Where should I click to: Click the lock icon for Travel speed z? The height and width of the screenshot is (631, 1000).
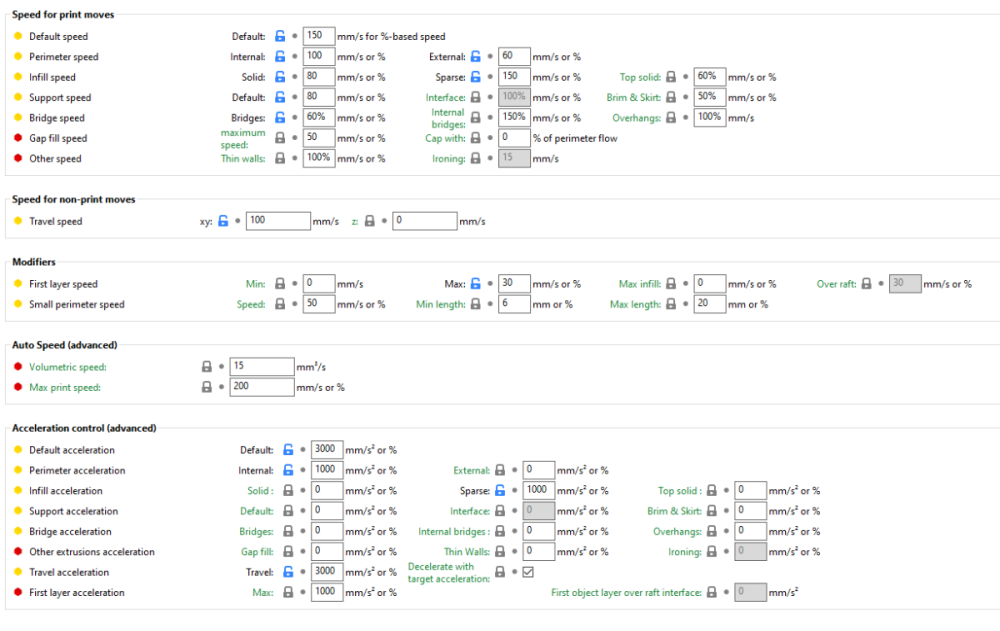point(369,221)
